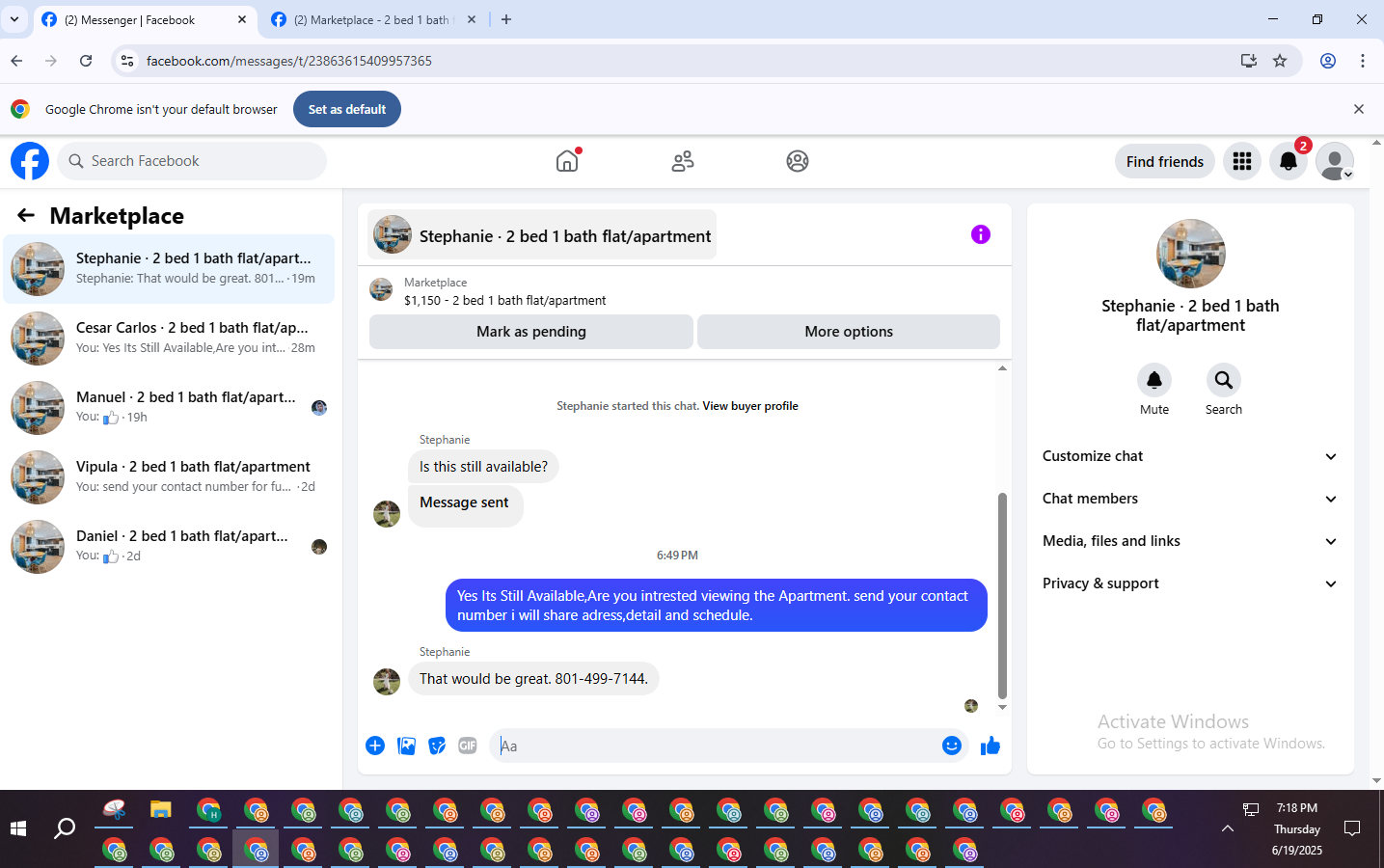Click Mark as pending button

(531, 332)
